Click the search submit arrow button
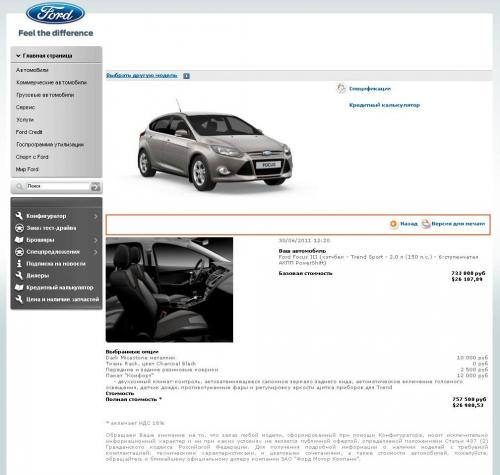This screenshot has width=500, height=475. click(x=95, y=186)
